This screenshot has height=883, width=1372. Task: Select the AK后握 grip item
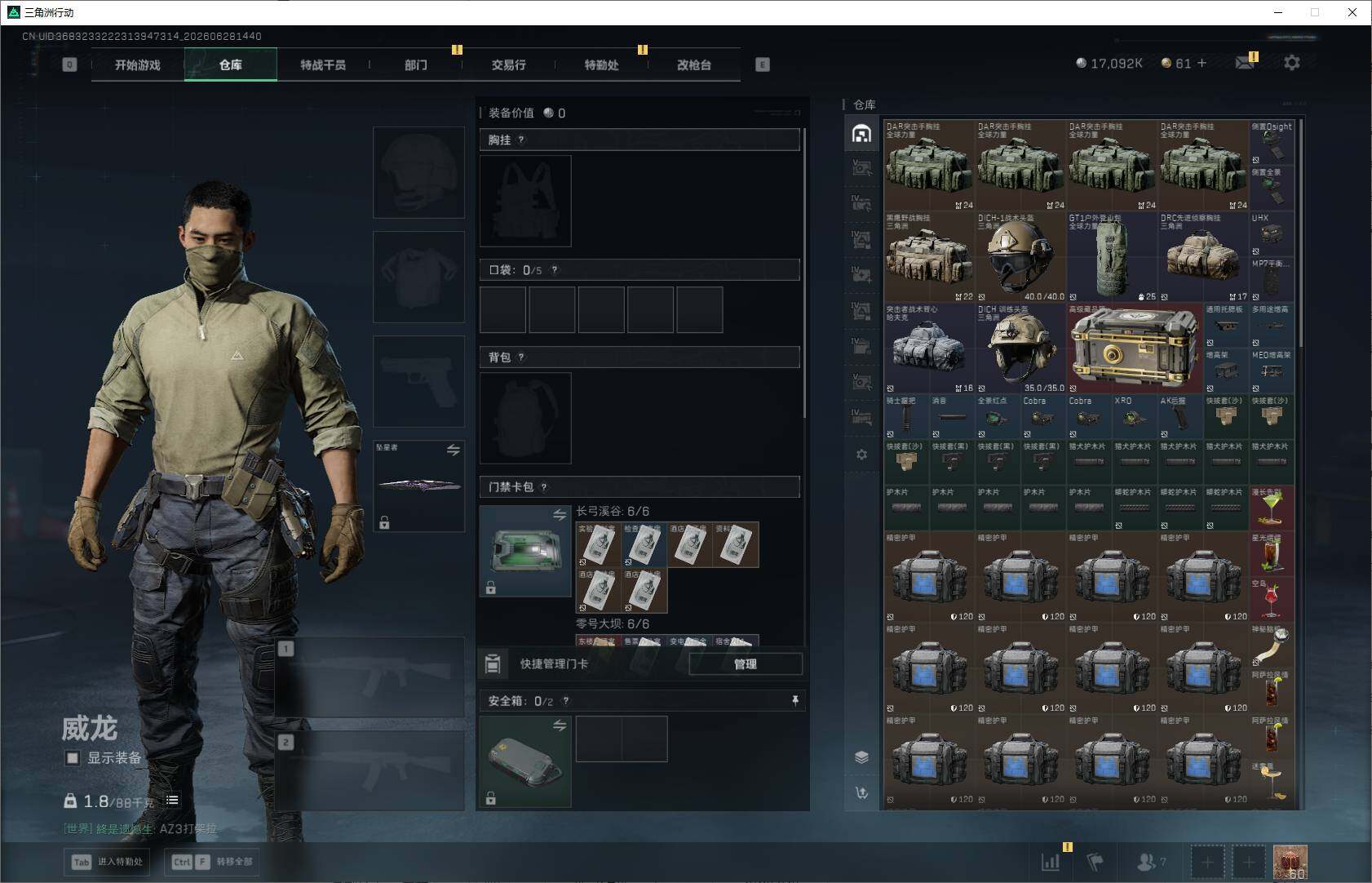(1181, 417)
